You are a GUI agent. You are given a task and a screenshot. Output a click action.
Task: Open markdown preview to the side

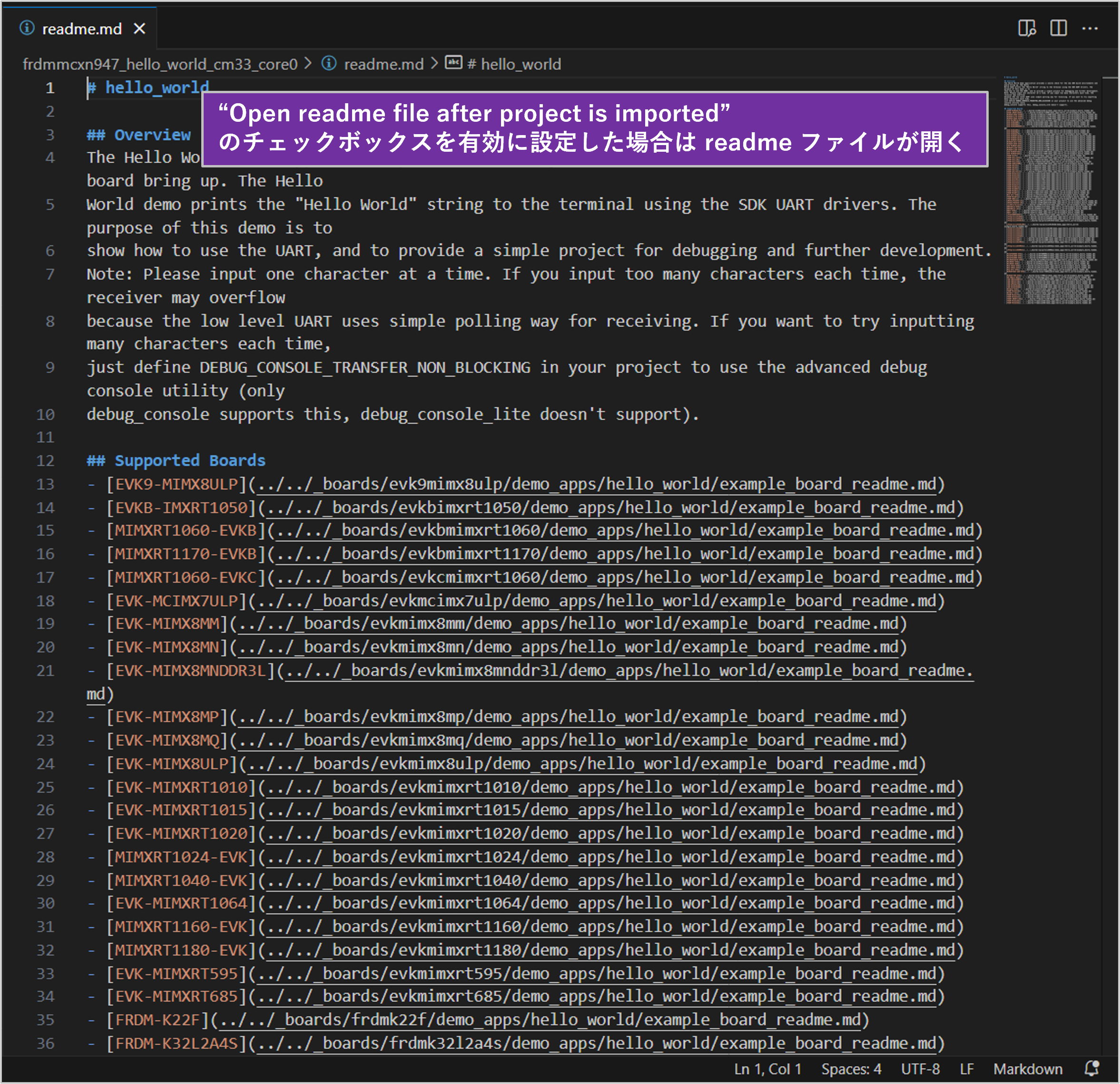click(1026, 28)
